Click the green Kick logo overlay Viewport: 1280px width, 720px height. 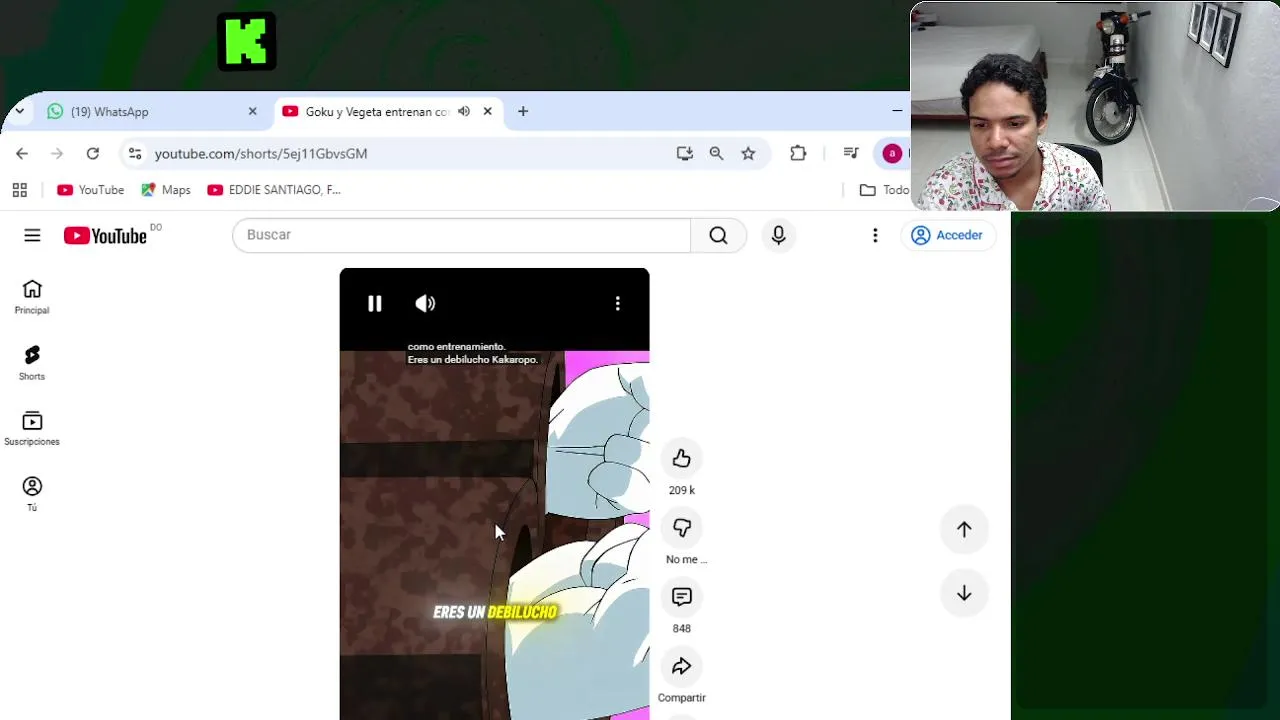tap(247, 42)
